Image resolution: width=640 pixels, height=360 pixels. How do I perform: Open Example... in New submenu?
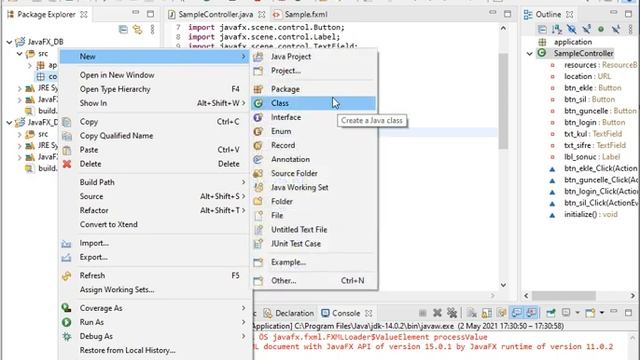point(313,262)
